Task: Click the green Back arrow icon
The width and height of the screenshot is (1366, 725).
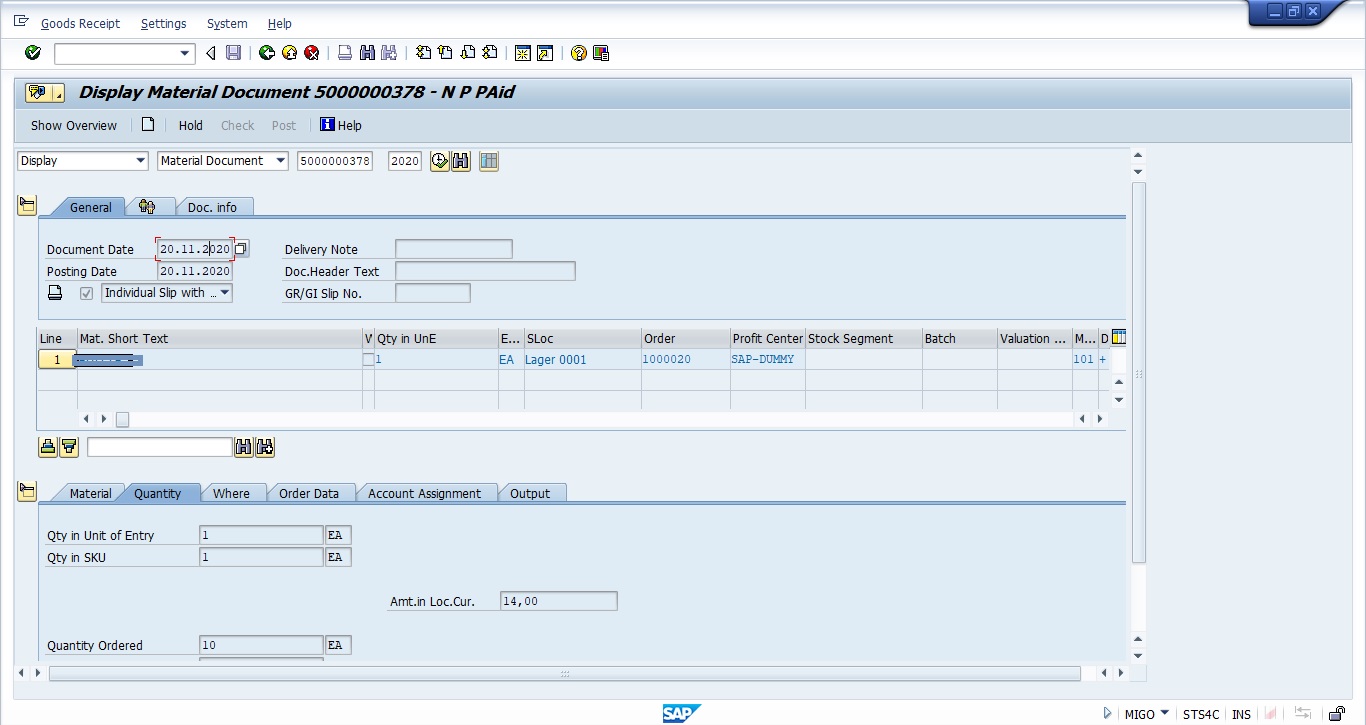Action: click(266, 53)
